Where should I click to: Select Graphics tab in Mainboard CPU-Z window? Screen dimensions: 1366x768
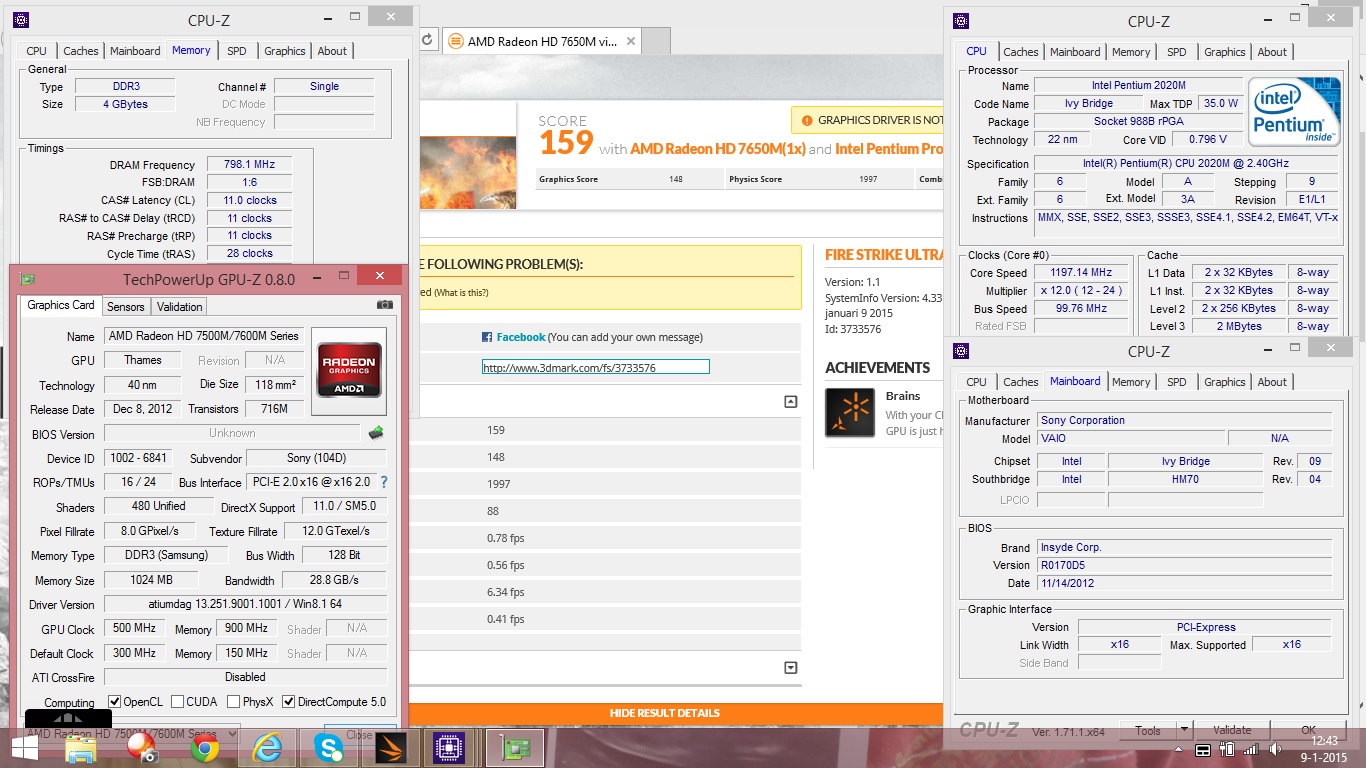1225,382
